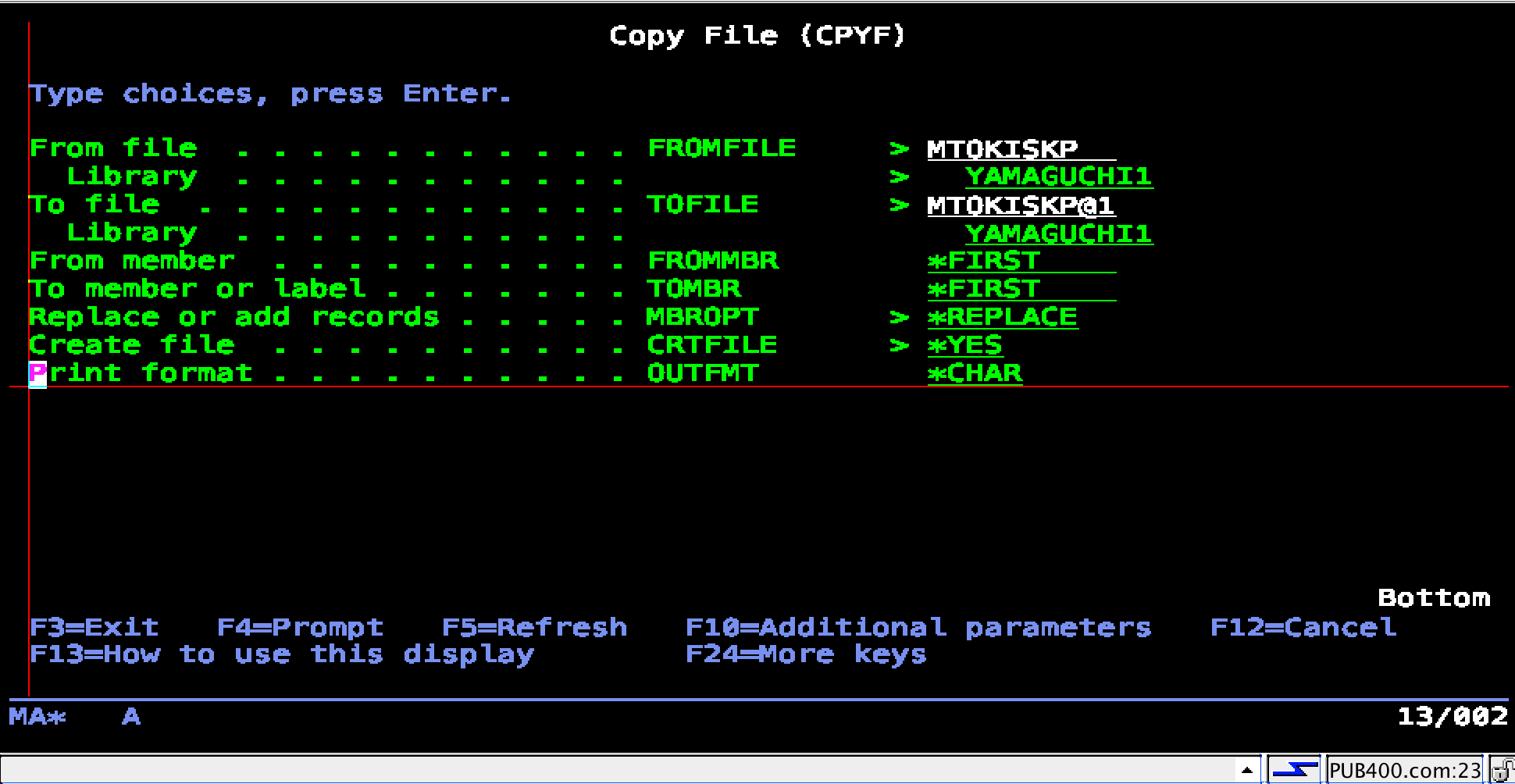Click the CRTFILE keyword text
This screenshot has height=784, width=1515.
click(712, 345)
